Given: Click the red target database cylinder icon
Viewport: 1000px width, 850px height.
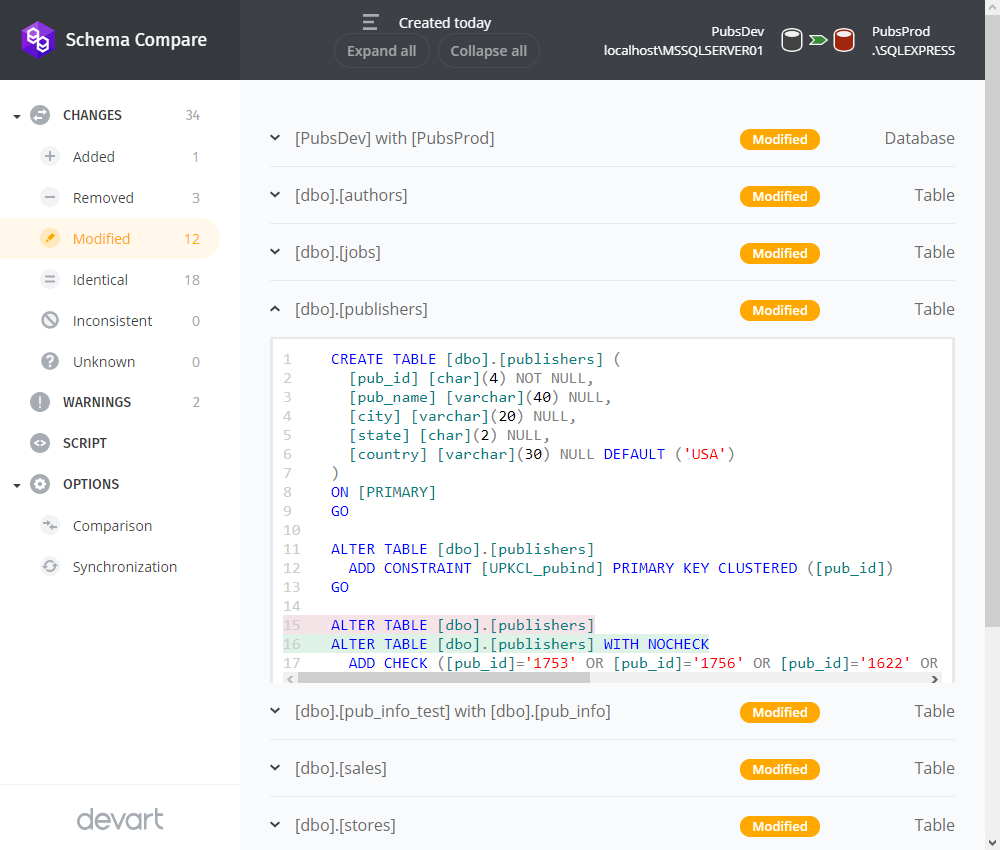Looking at the screenshot, I should pyautogui.click(x=844, y=40).
